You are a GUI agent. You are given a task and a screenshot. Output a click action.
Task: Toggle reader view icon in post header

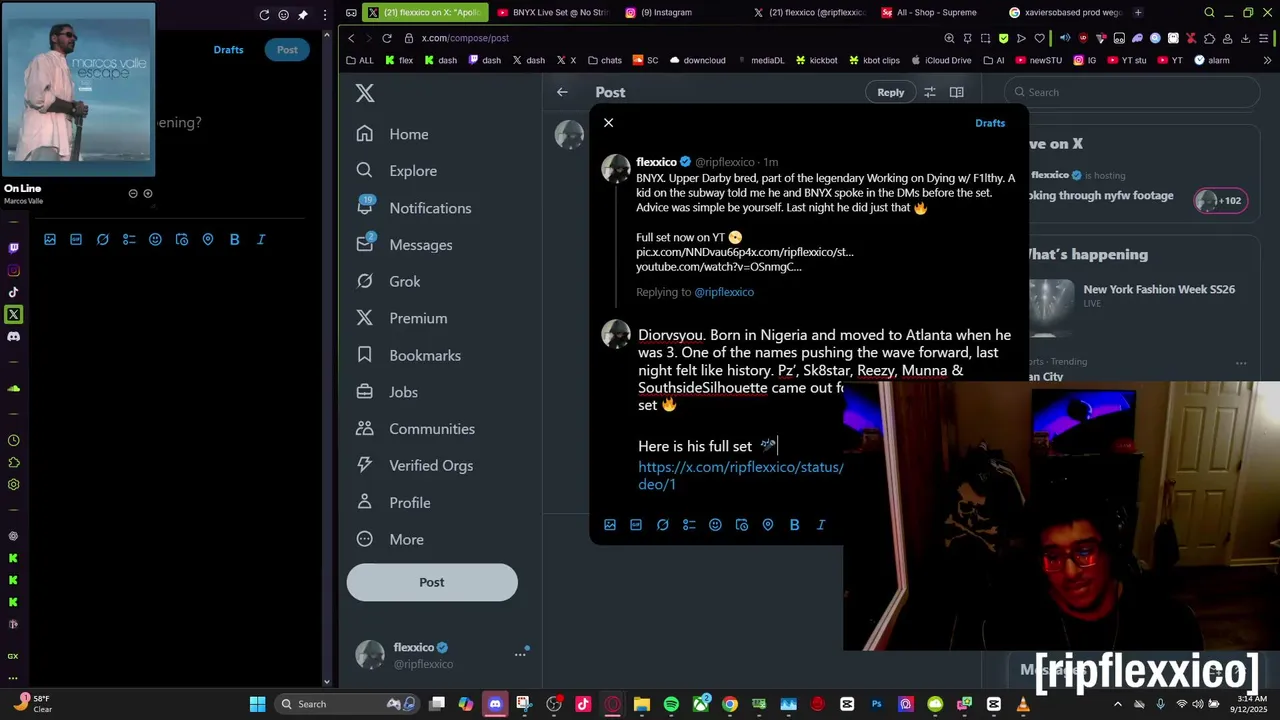coord(957,92)
